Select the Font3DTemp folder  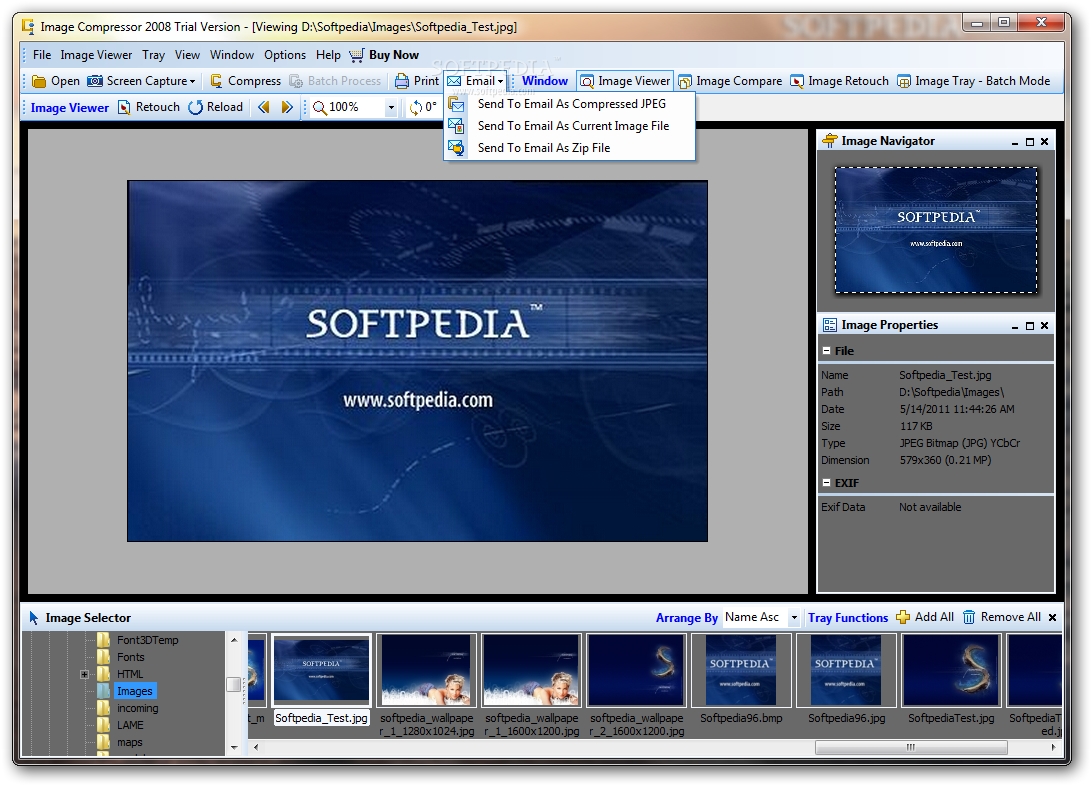tap(148, 640)
